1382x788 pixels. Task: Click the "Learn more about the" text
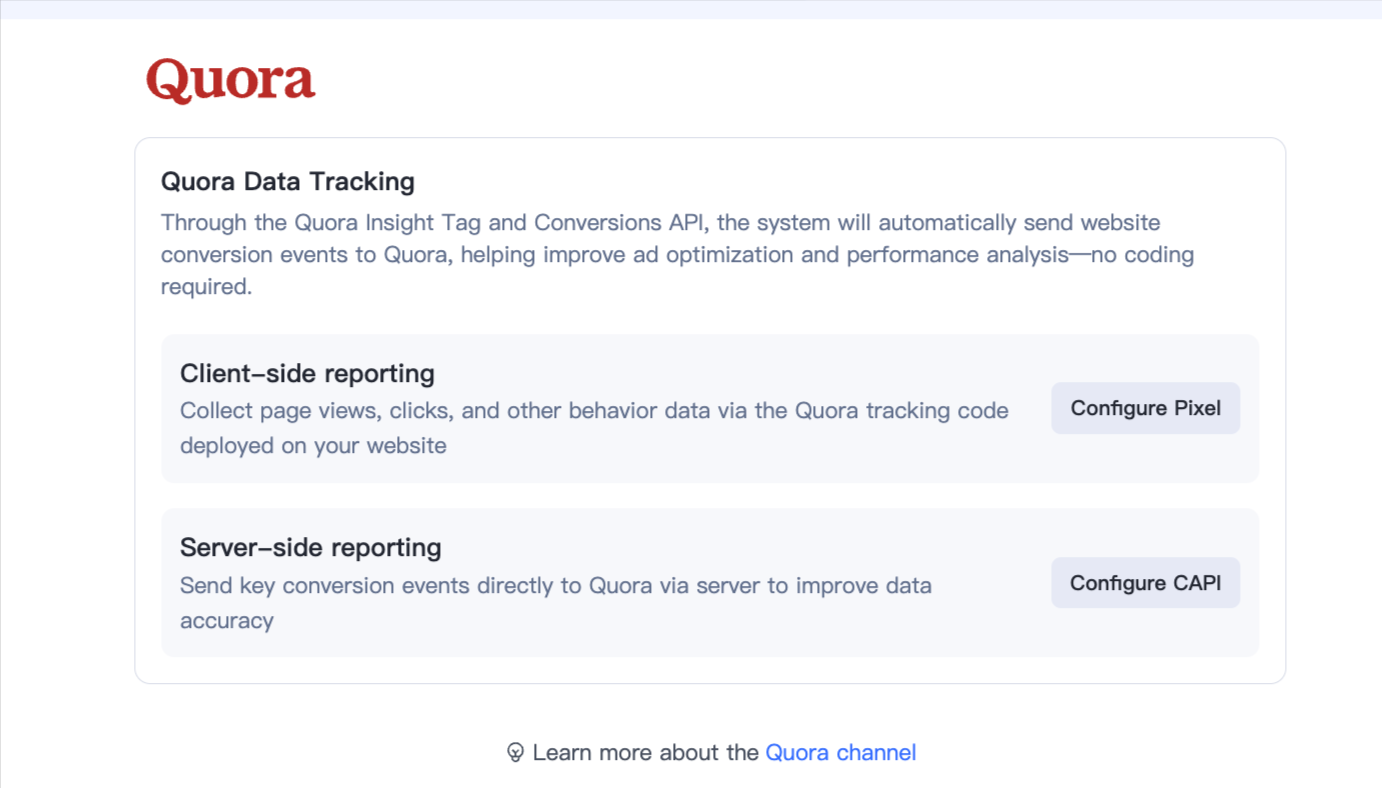[x=645, y=753]
